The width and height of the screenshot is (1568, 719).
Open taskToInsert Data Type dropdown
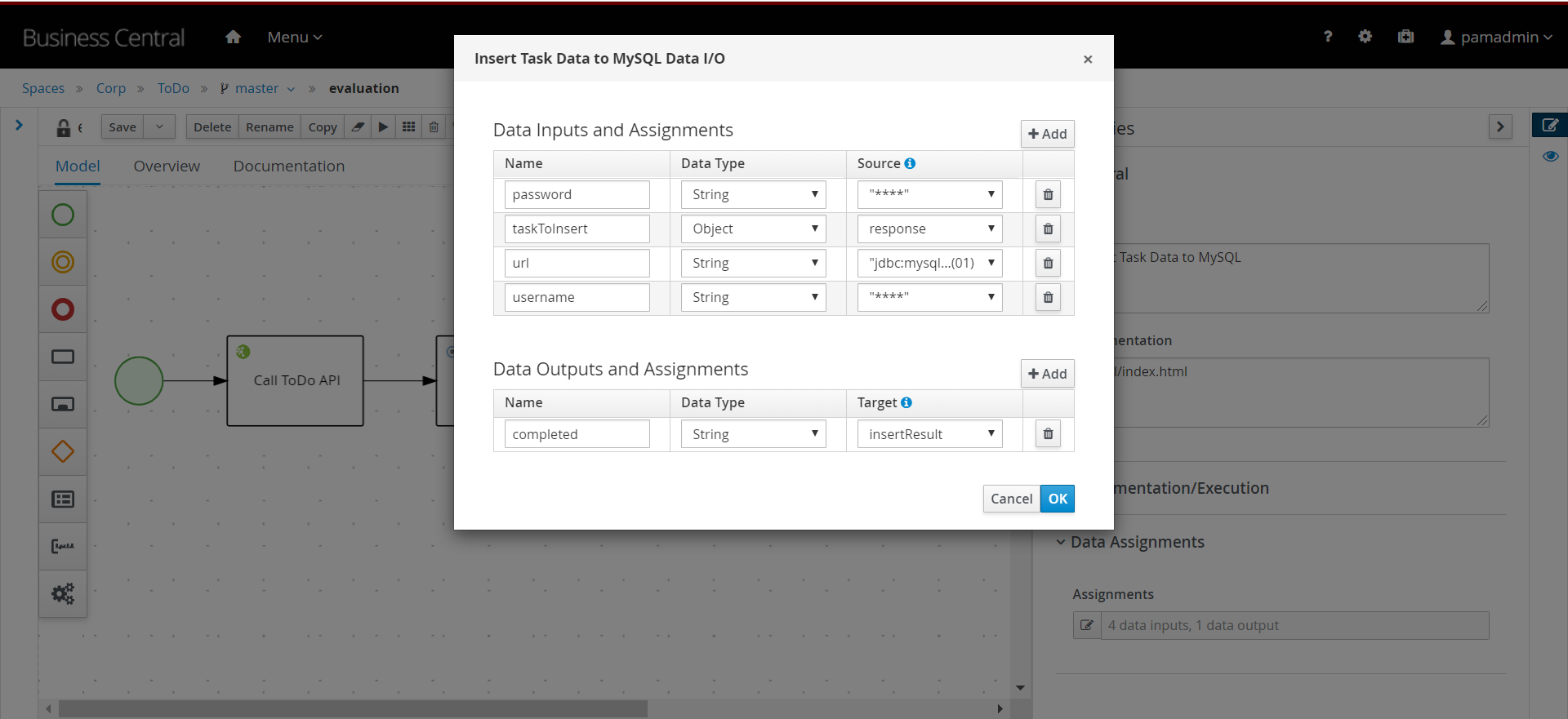[753, 229]
